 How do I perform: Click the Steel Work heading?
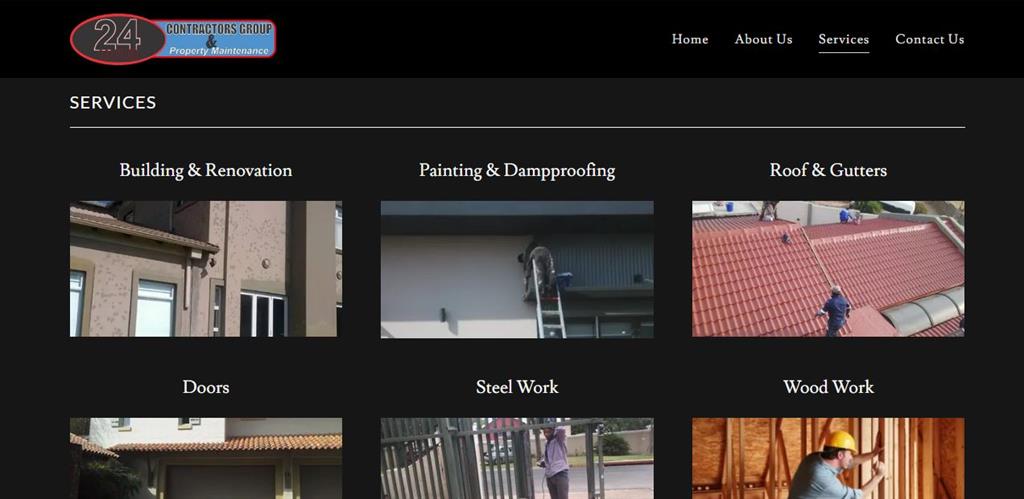(x=517, y=387)
